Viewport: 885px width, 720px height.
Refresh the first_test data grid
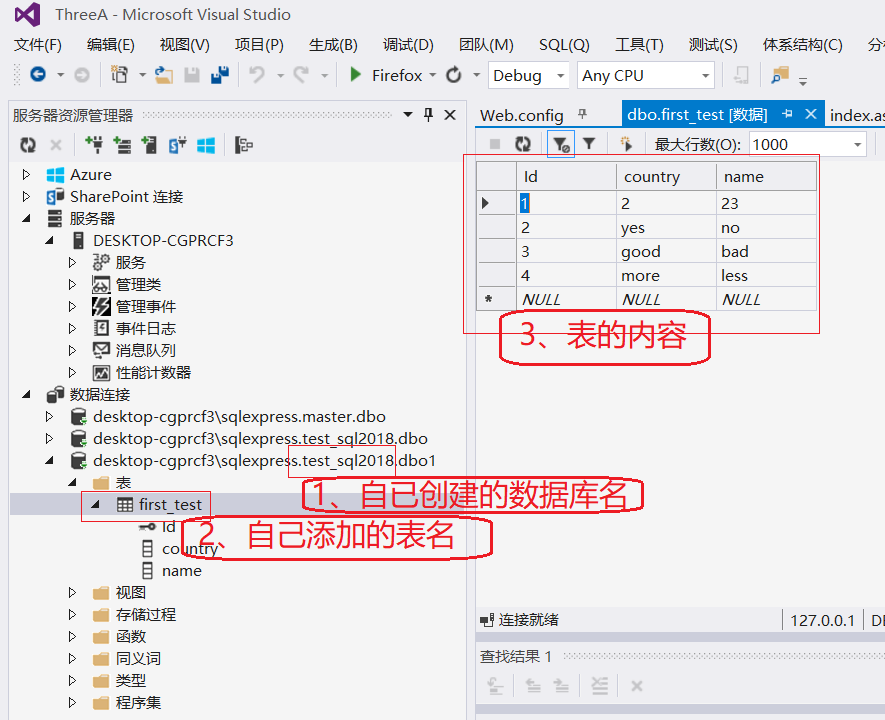click(523, 144)
